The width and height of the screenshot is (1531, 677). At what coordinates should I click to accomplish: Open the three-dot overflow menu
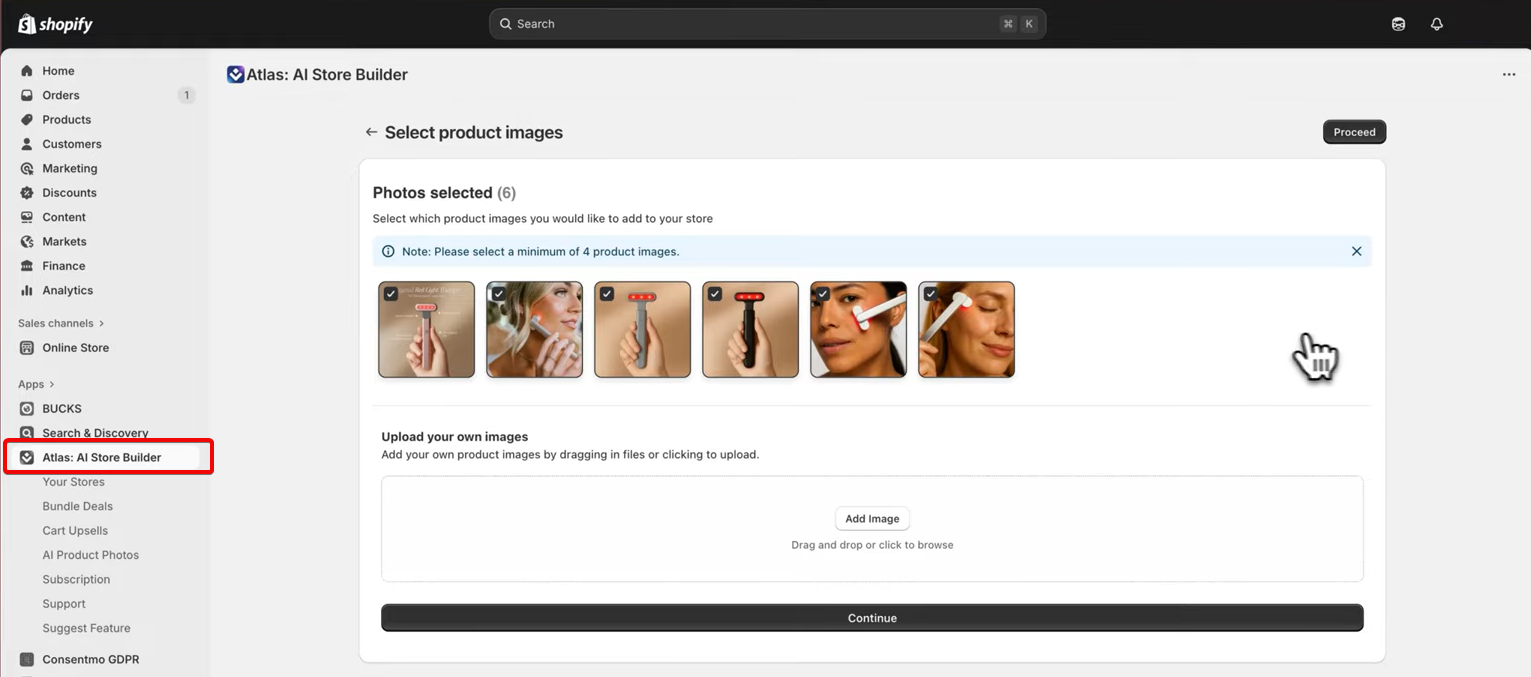pos(1509,74)
